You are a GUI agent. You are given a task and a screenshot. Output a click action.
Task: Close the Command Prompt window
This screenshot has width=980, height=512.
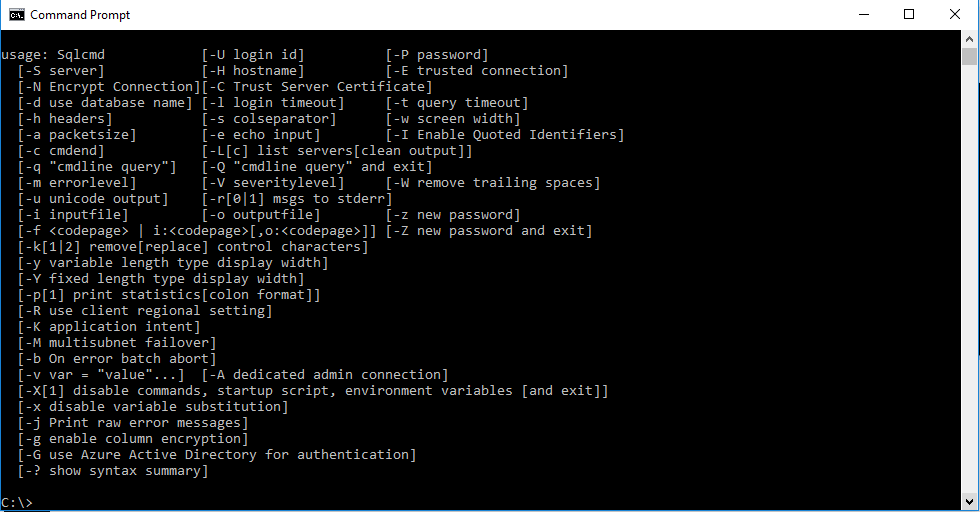click(x=955, y=15)
